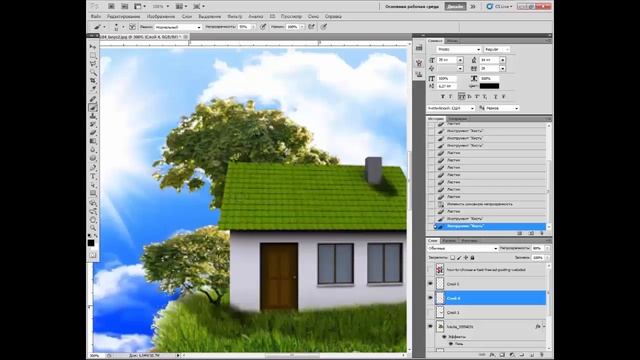Select the Hand tool
The width and height of the screenshot is (640, 360).
(x=93, y=220)
